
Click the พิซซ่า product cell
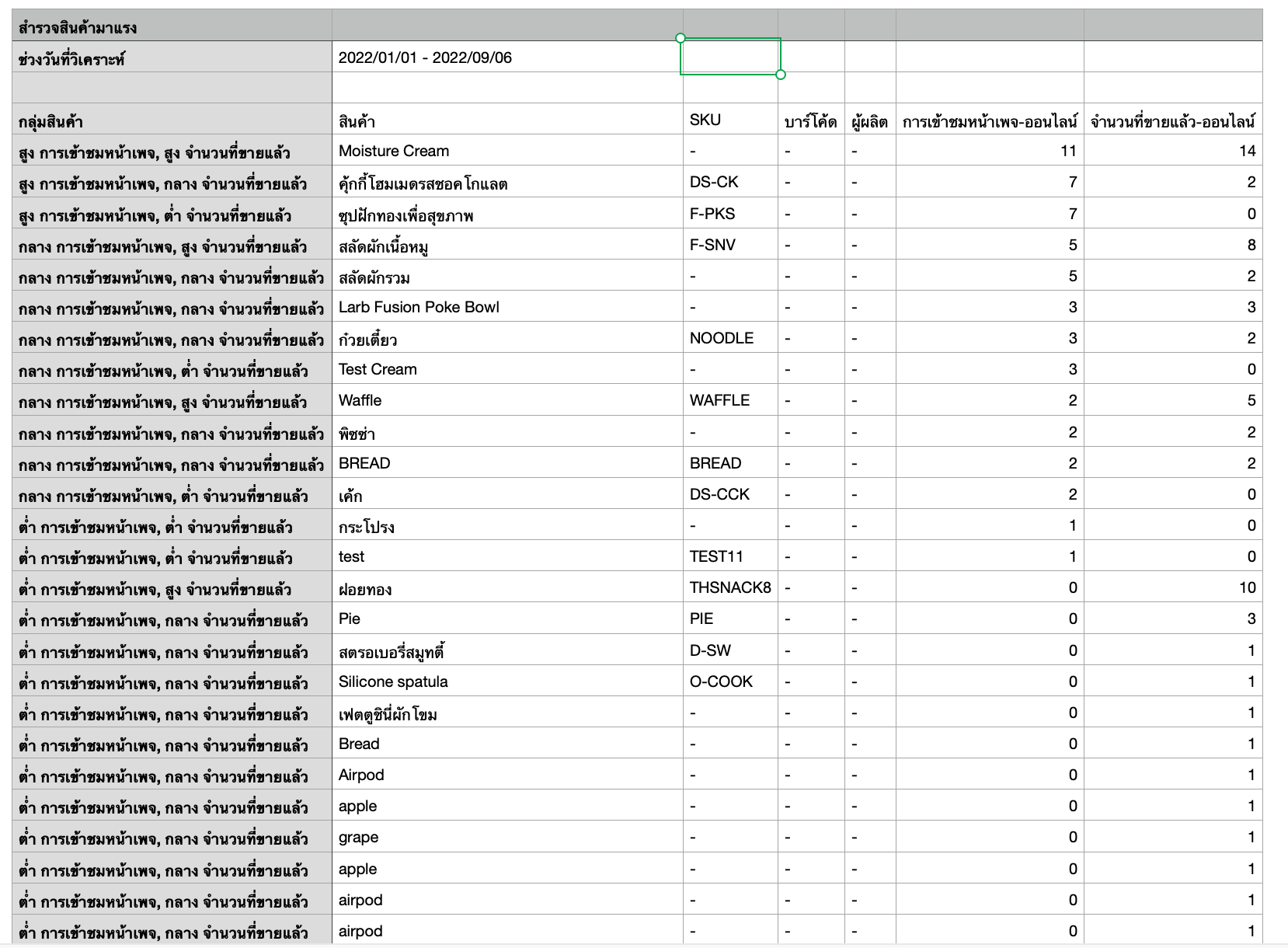pos(507,432)
